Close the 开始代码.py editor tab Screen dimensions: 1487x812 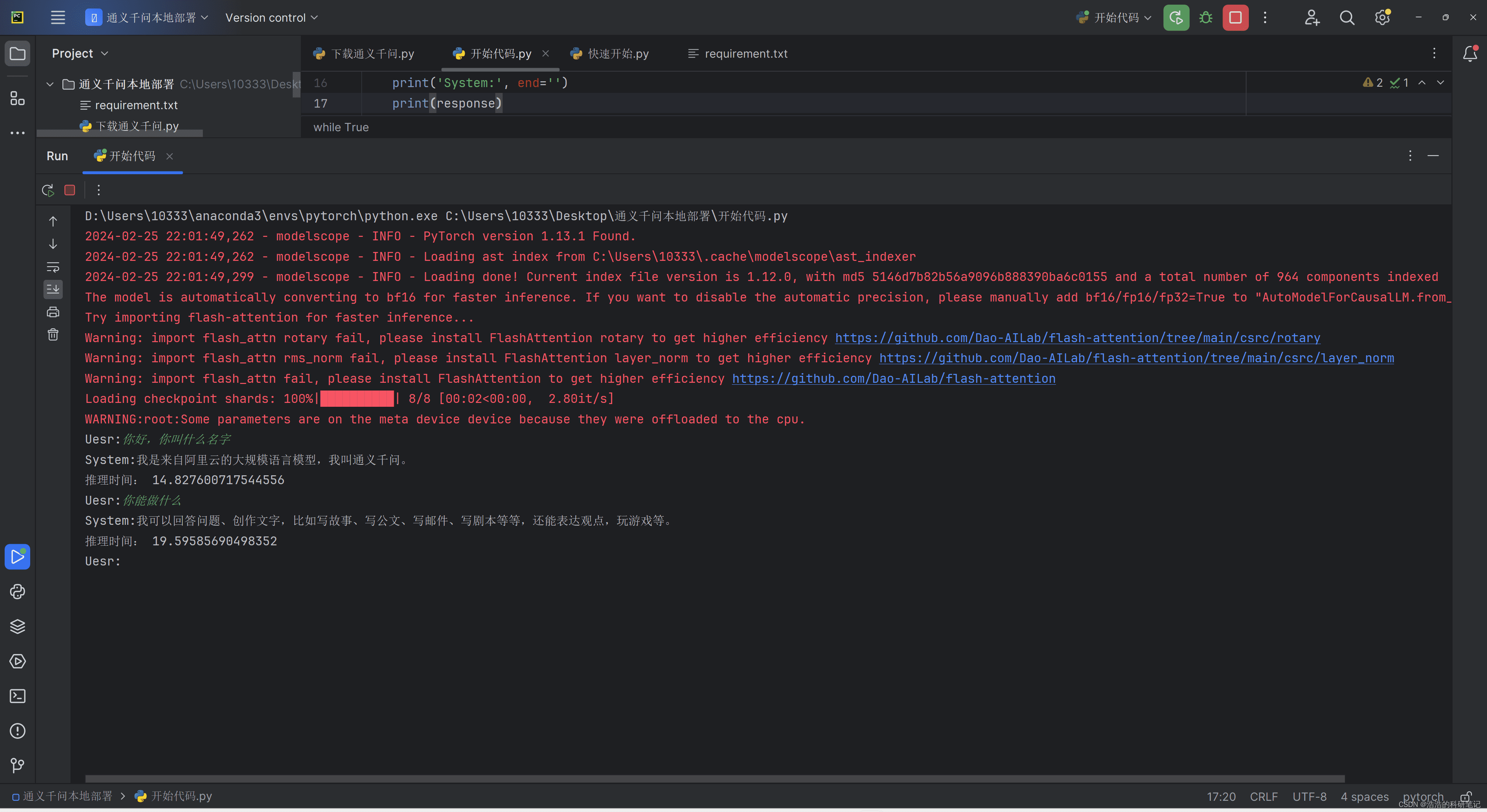point(546,54)
